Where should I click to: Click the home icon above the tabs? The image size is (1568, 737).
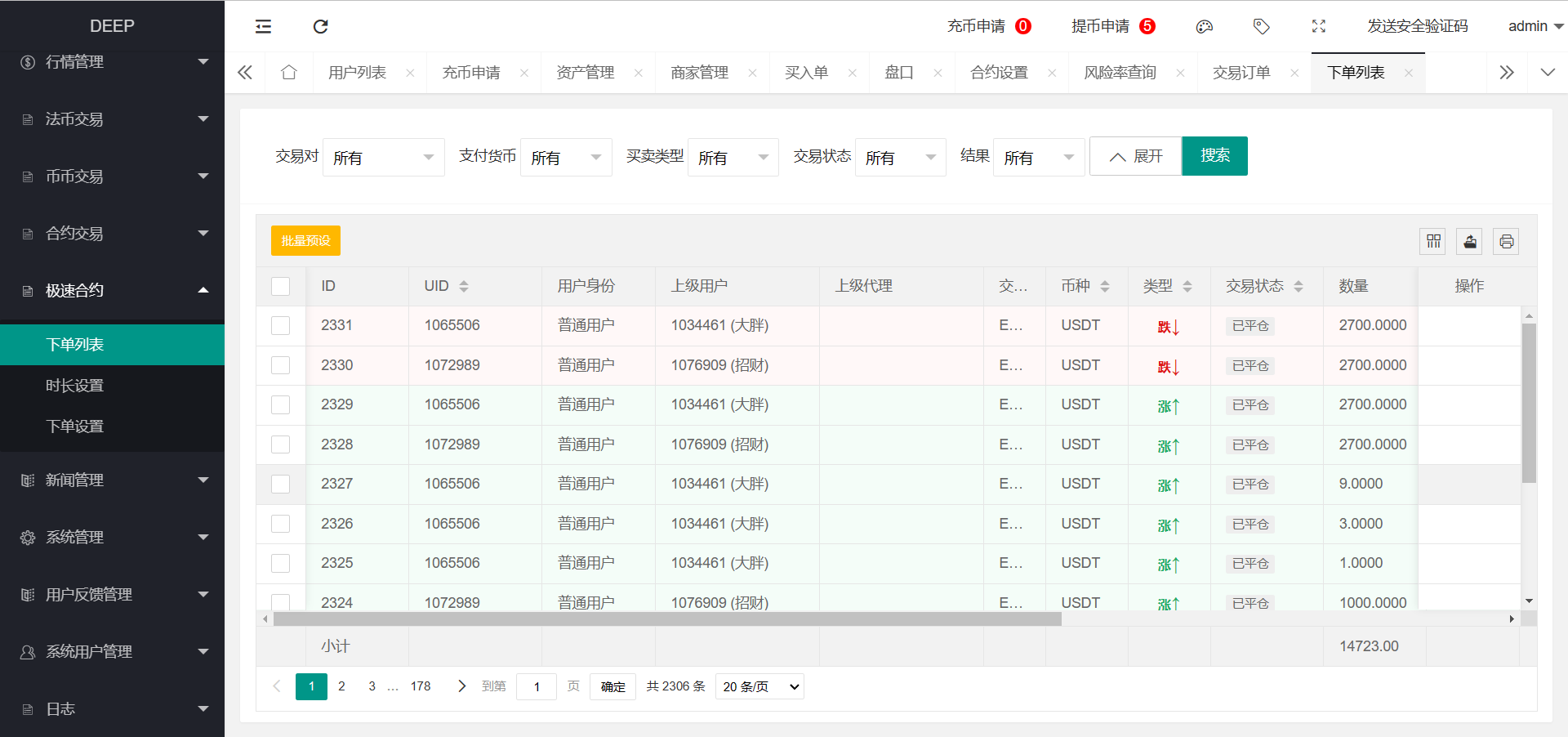click(x=289, y=72)
